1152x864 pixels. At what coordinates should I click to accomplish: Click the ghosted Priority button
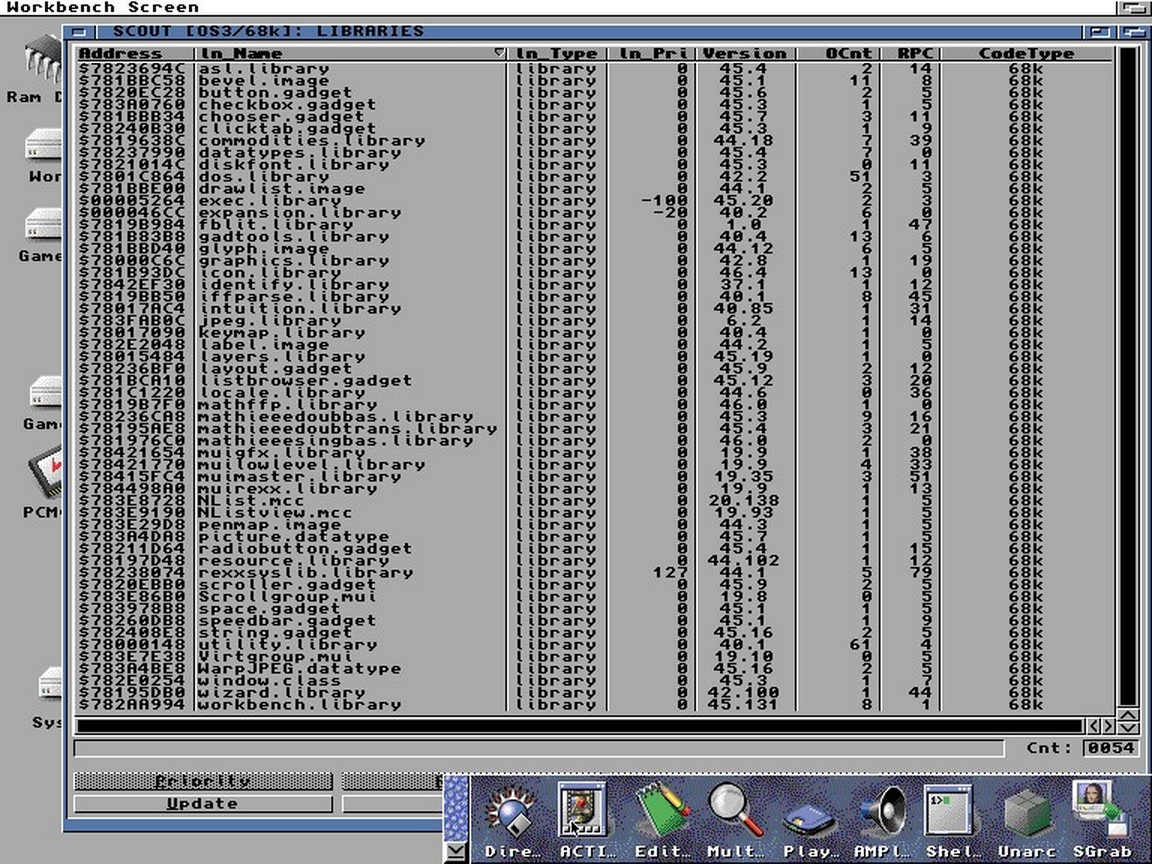coord(203,781)
